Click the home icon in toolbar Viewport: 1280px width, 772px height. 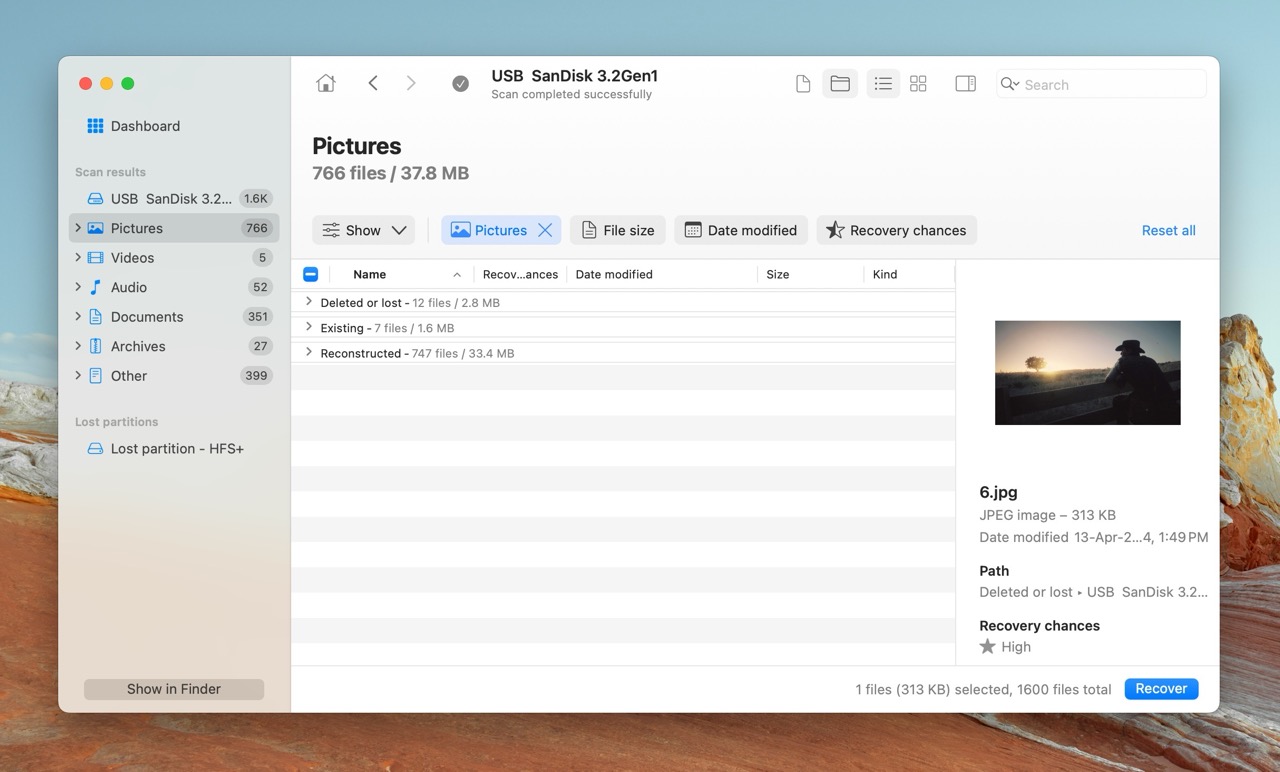[326, 84]
